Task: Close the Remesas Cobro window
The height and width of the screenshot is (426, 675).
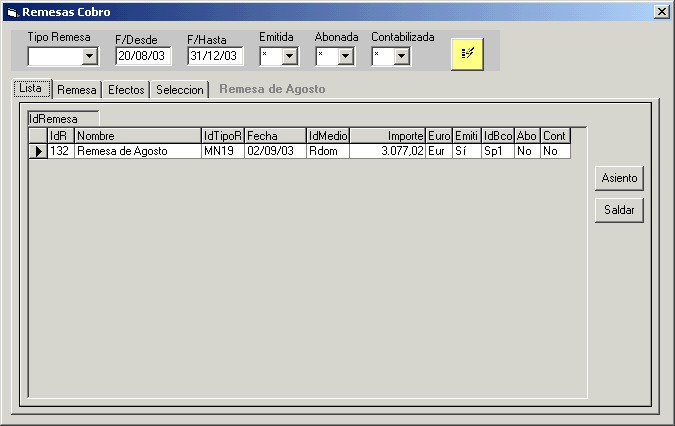Action: [x=661, y=12]
